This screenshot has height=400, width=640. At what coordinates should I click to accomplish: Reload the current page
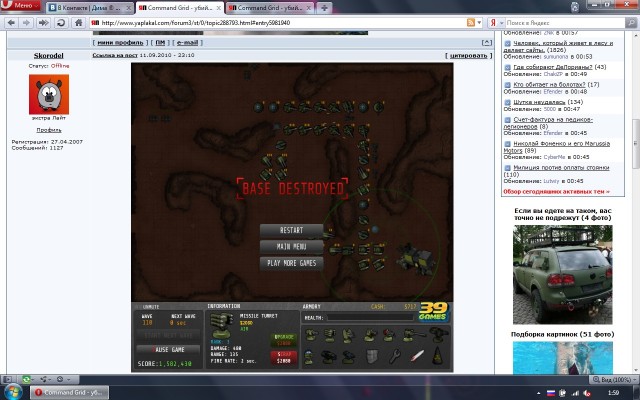pyautogui.click(x=61, y=23)
